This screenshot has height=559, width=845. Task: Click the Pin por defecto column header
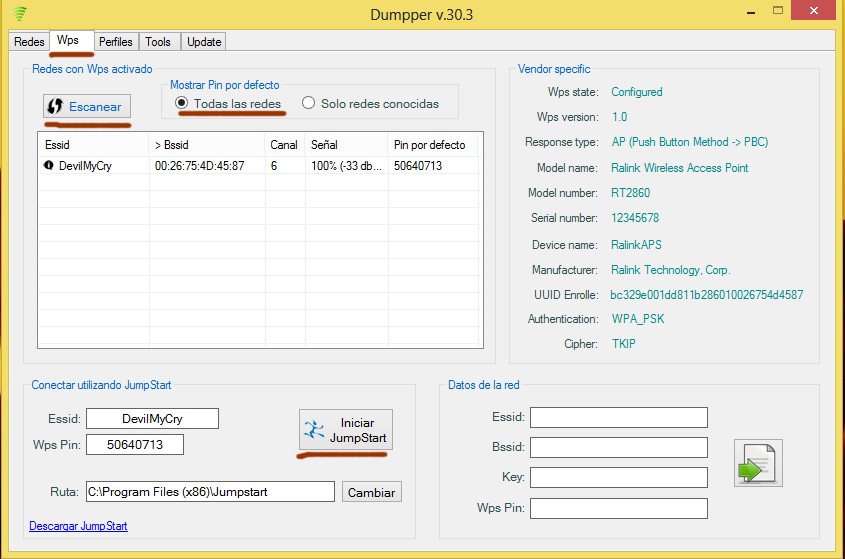coord(433,144)
